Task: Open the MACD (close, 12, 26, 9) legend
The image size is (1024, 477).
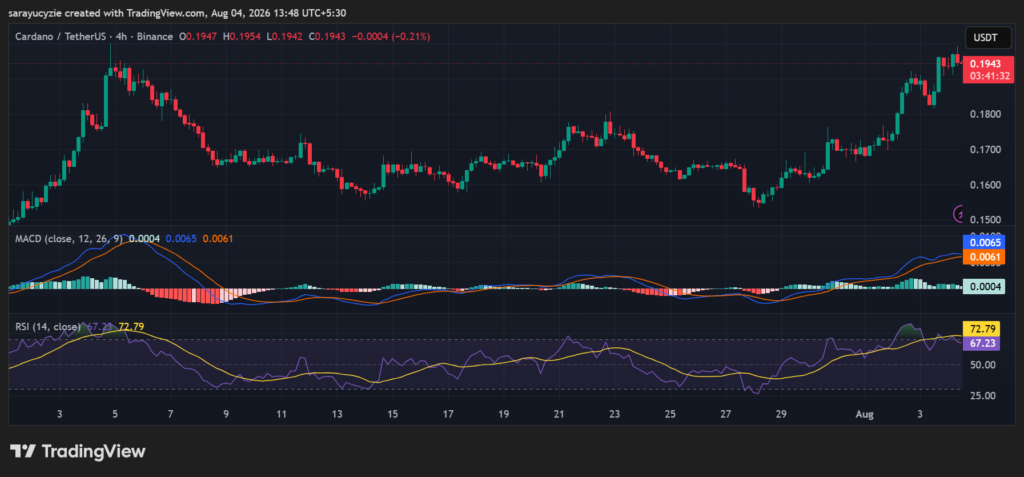Action: [x=69, y=239]
